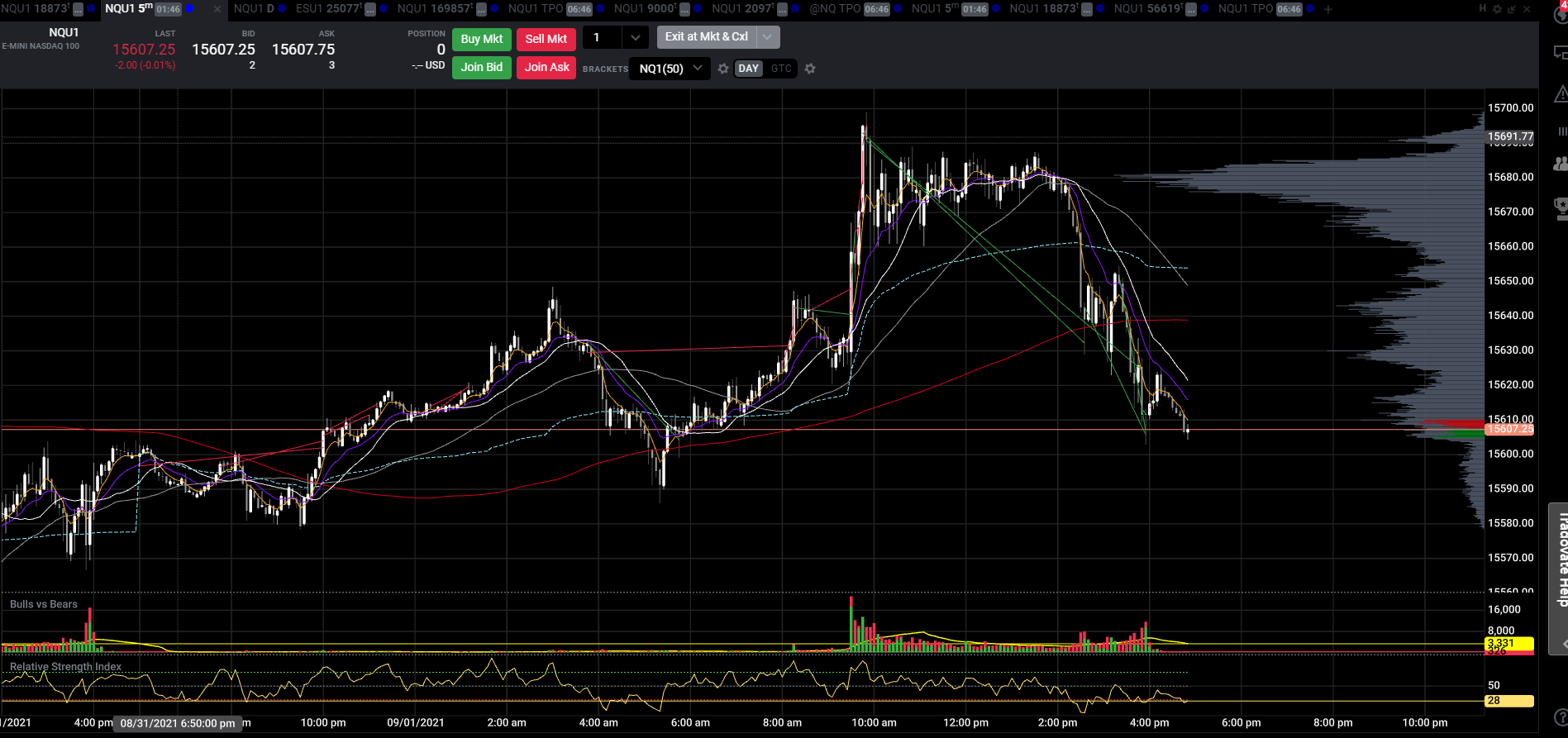This screenshot has width=1568, height=738.
Task: Switch to the @NQ TPO tab
Action: (835, 9)
